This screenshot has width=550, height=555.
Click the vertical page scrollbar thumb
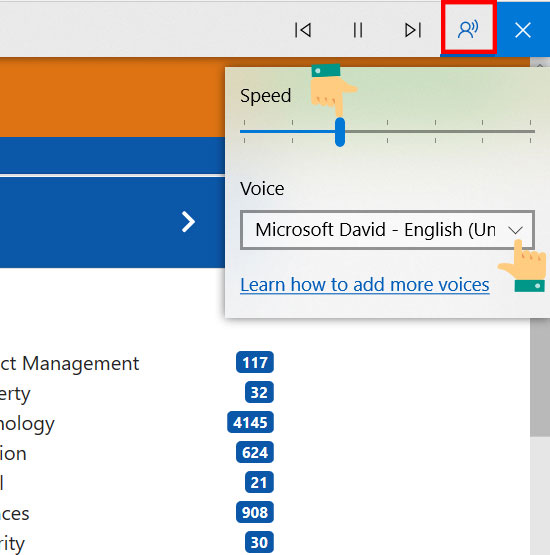click(x=540, y=377)
